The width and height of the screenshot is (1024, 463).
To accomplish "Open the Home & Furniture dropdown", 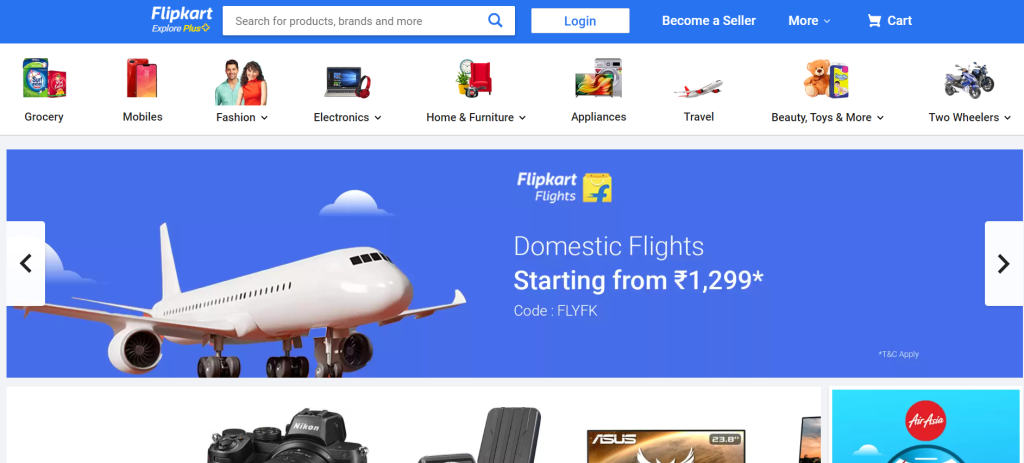I will [x=476, y=118].
